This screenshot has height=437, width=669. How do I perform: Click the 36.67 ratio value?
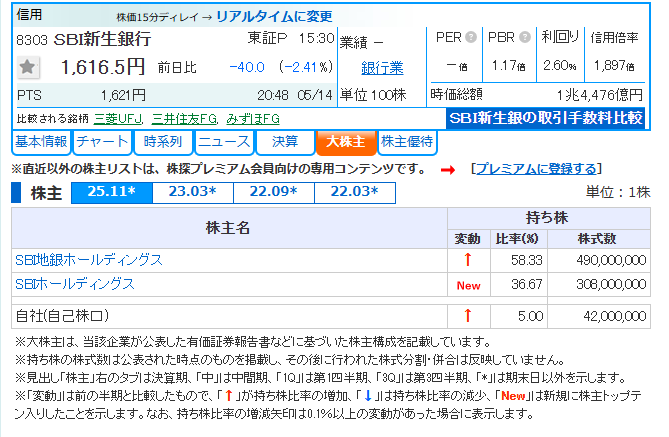click(x=526, y=284)
